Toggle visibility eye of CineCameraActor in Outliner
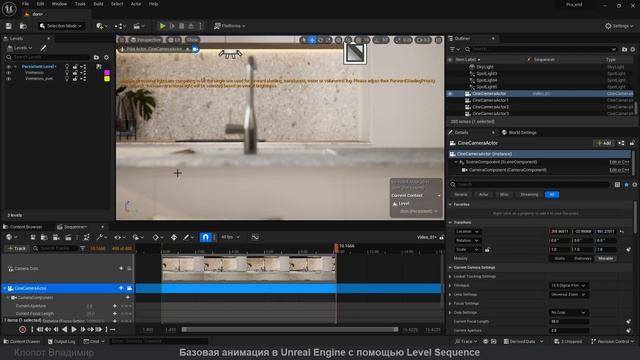The image size is (640, 360). point(450,94)
